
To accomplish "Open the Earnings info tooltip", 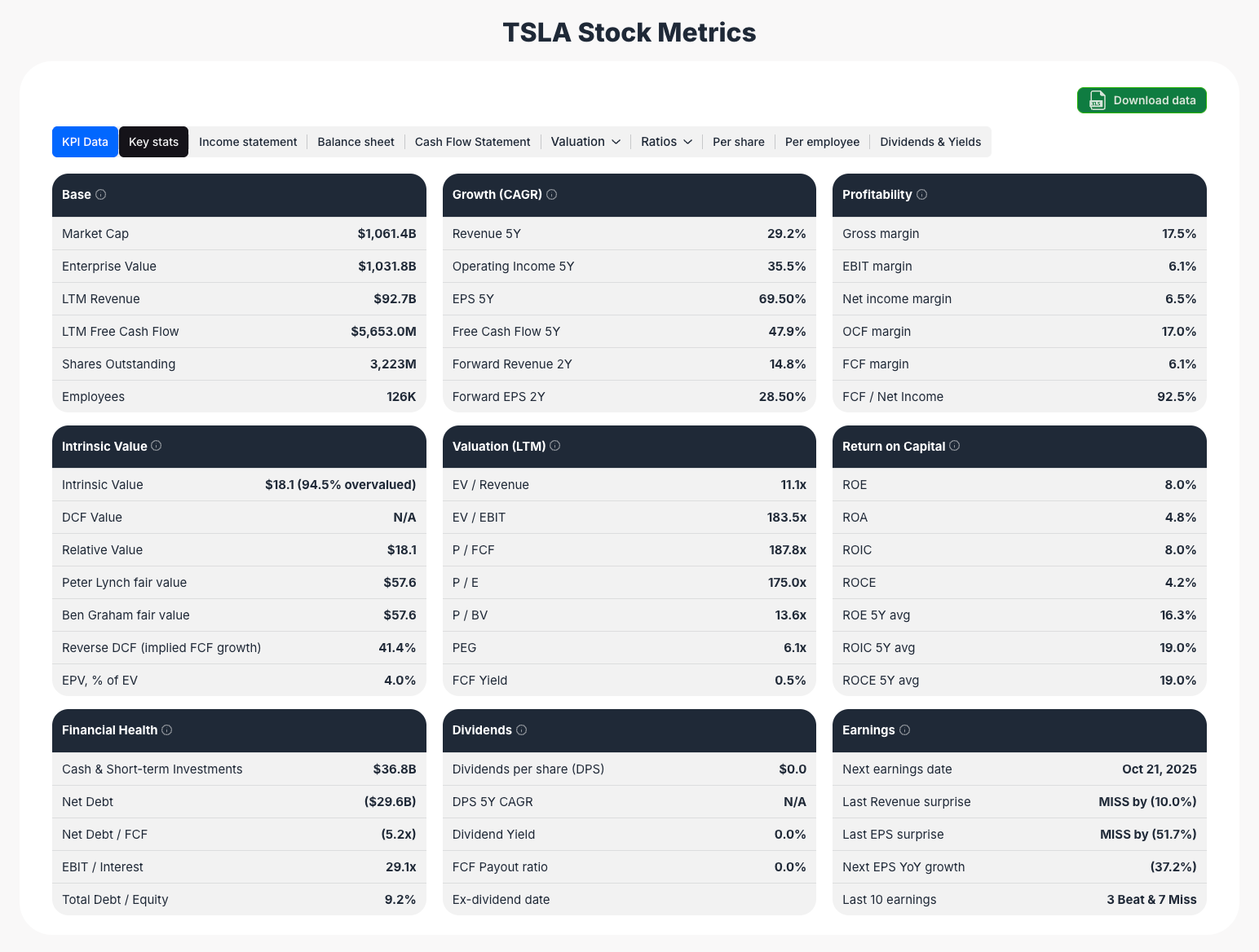I will coord(905,729).
